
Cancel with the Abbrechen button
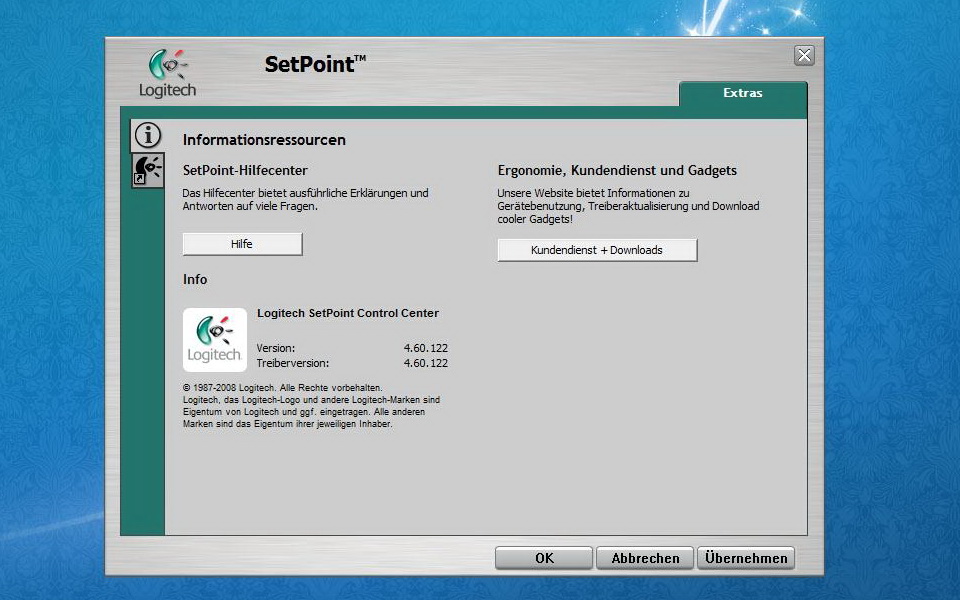coord(645,558)
